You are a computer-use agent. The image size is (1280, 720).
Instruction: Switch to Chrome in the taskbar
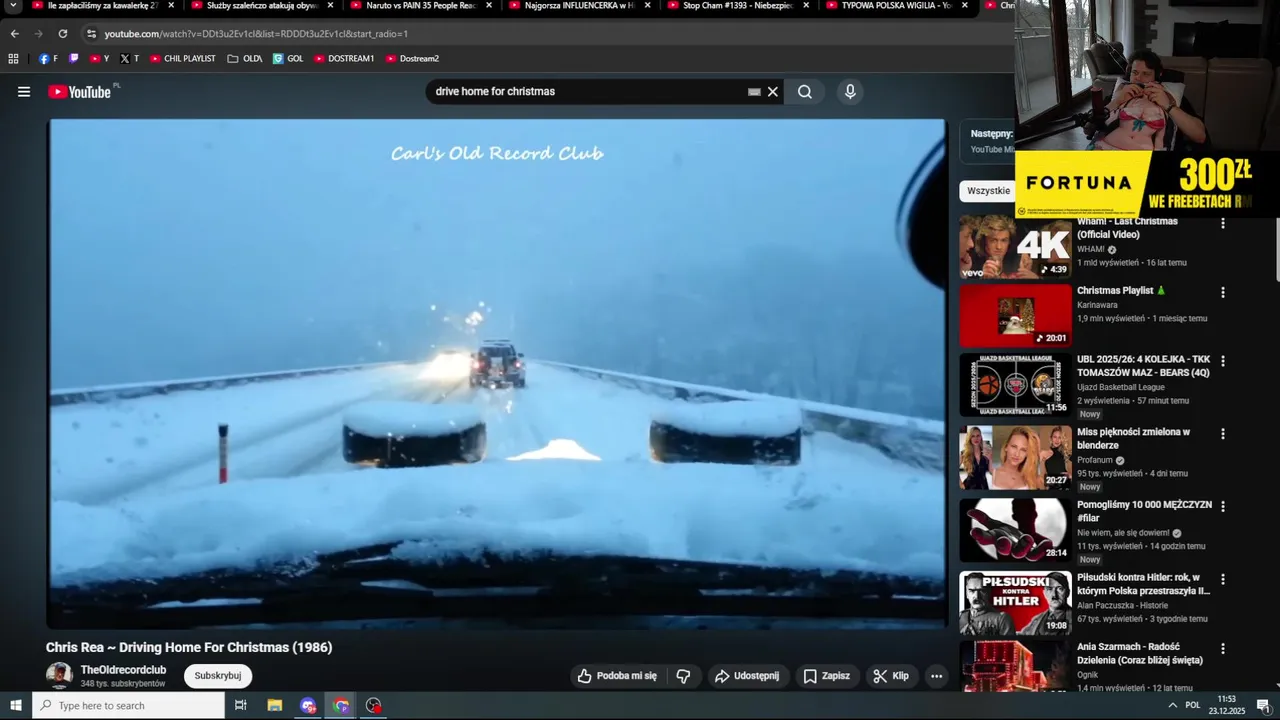click(x=341, y=705)
